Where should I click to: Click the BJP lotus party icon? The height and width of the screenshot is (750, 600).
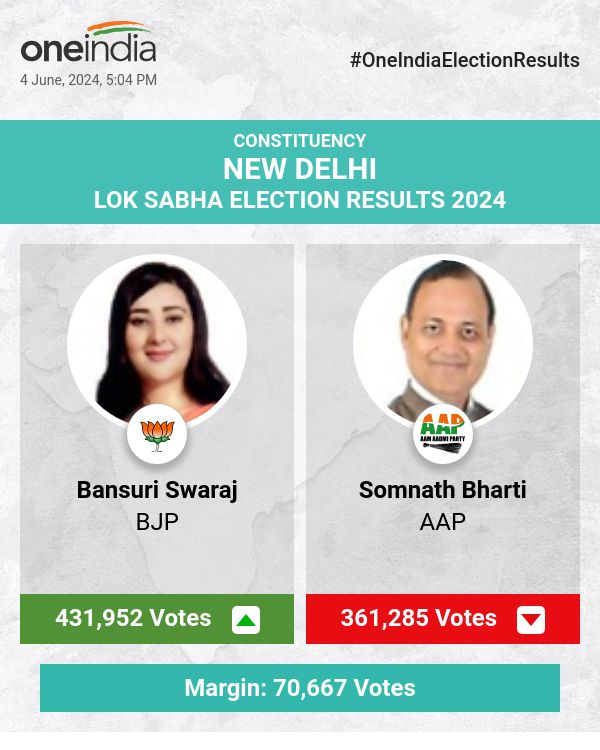[157, 434]
